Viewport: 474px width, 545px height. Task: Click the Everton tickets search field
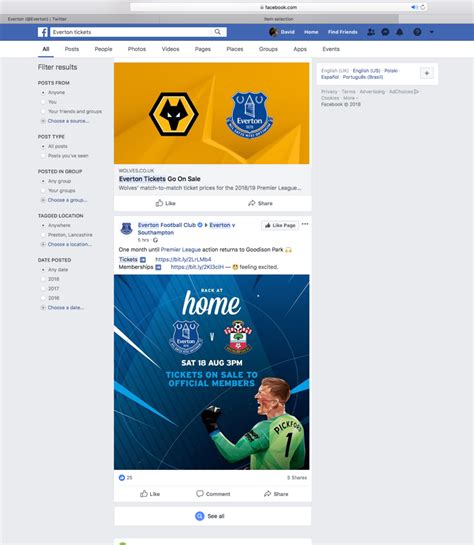pyautogui.click(x=132, y=32)
